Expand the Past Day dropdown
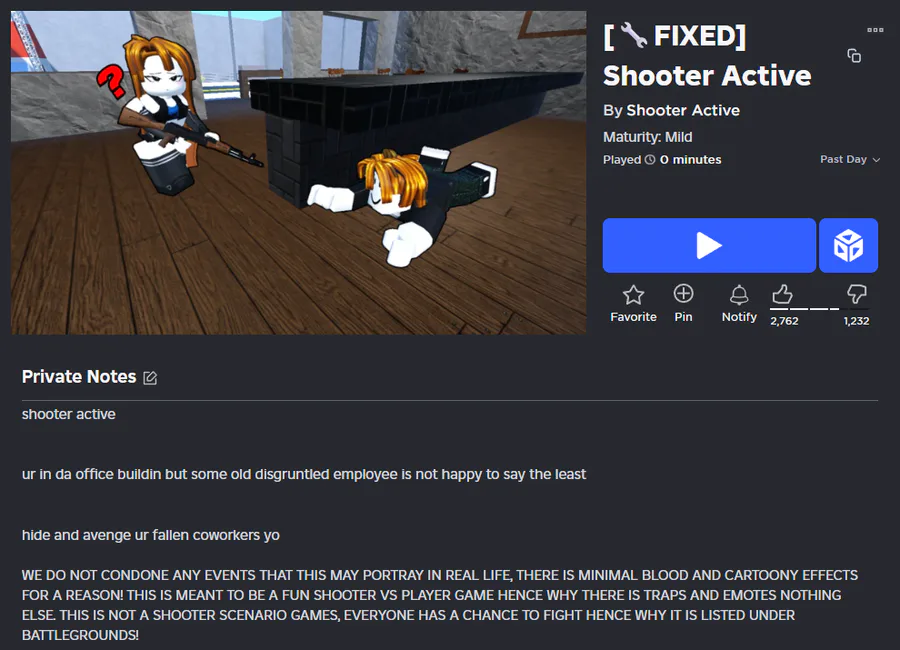Screen dimensions: 900x650 click(x=849, y=159)
